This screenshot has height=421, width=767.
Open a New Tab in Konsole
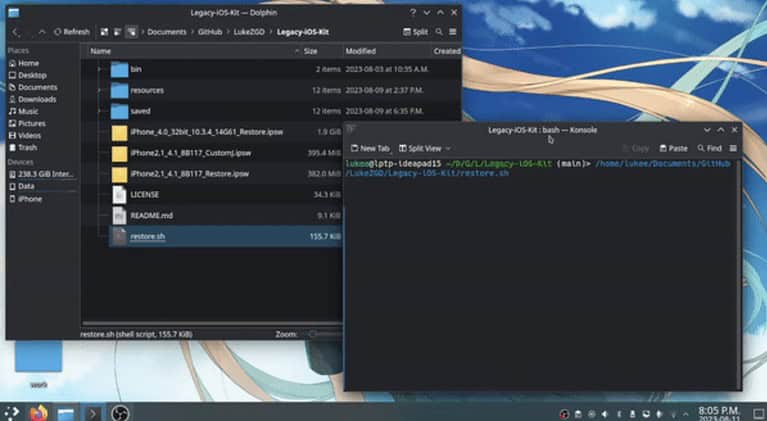point(370,148)
